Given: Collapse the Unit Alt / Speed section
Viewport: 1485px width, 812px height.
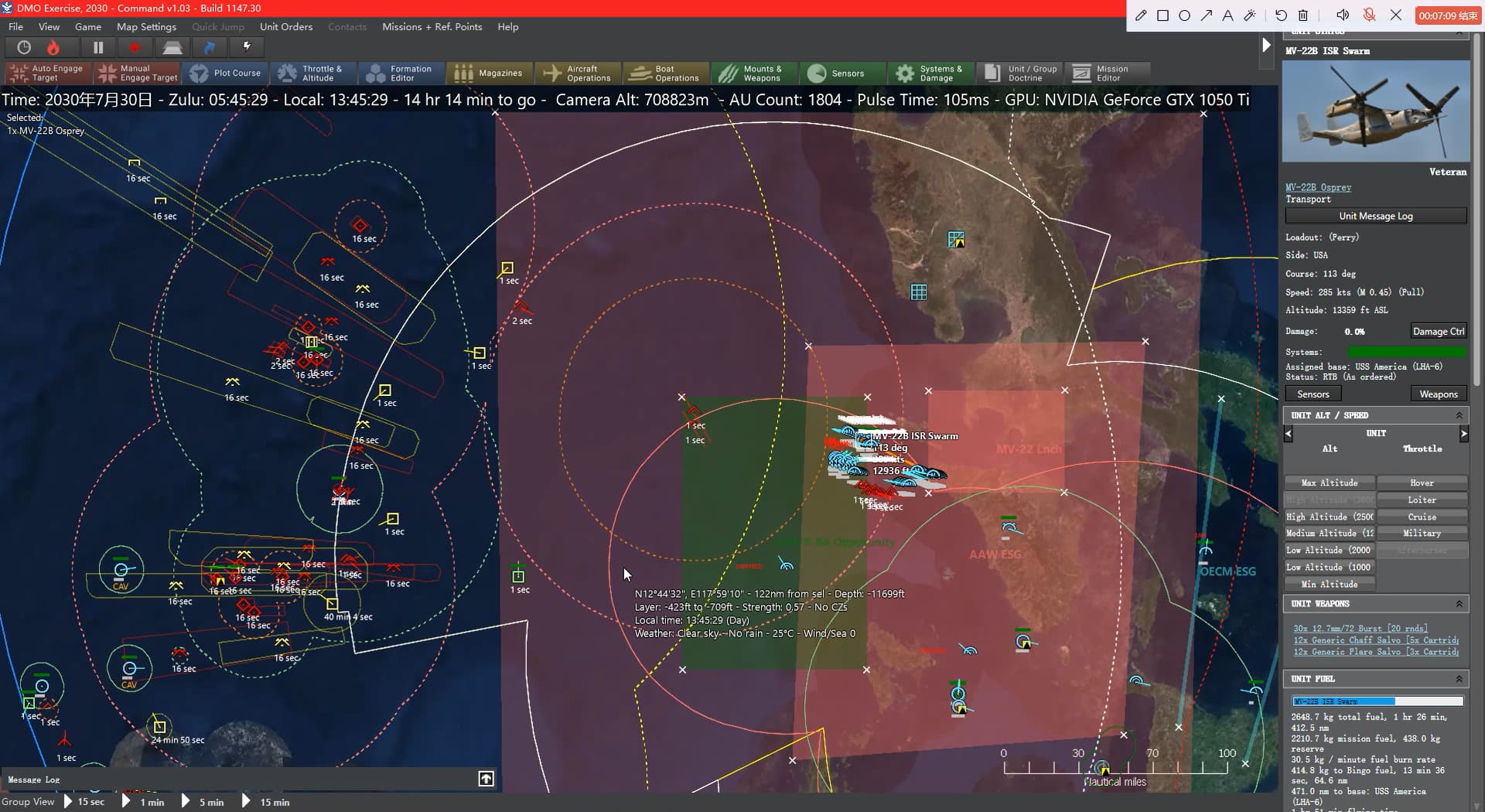Looking at the screenshot, I should tap(1459, 415).
